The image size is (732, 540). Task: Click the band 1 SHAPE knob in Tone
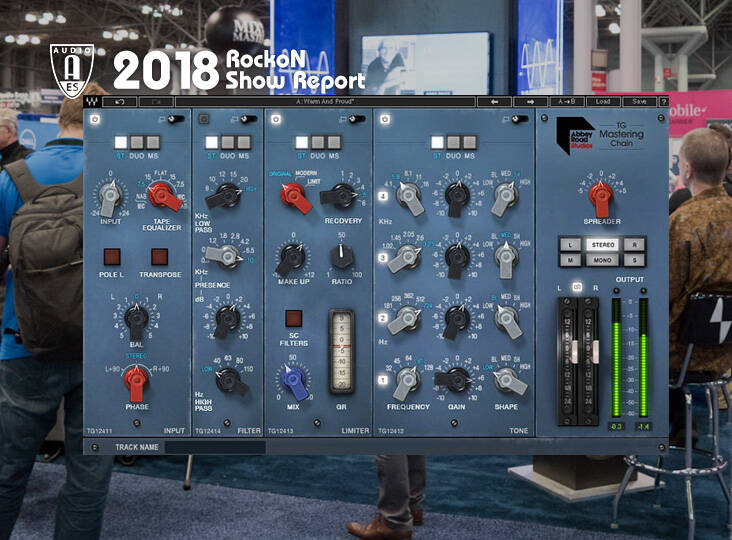pyautogui.click(x=509, y=381)
